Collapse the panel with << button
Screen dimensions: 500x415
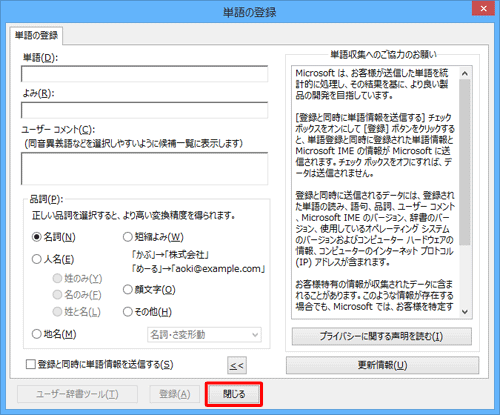tap(237, 366)
